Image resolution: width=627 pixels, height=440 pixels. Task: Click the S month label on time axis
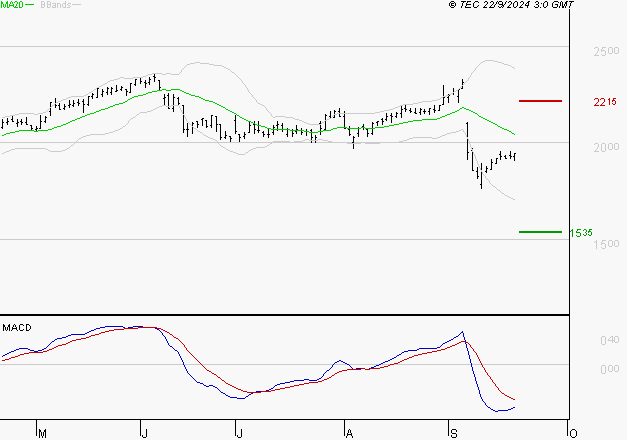tap(453, 434)
